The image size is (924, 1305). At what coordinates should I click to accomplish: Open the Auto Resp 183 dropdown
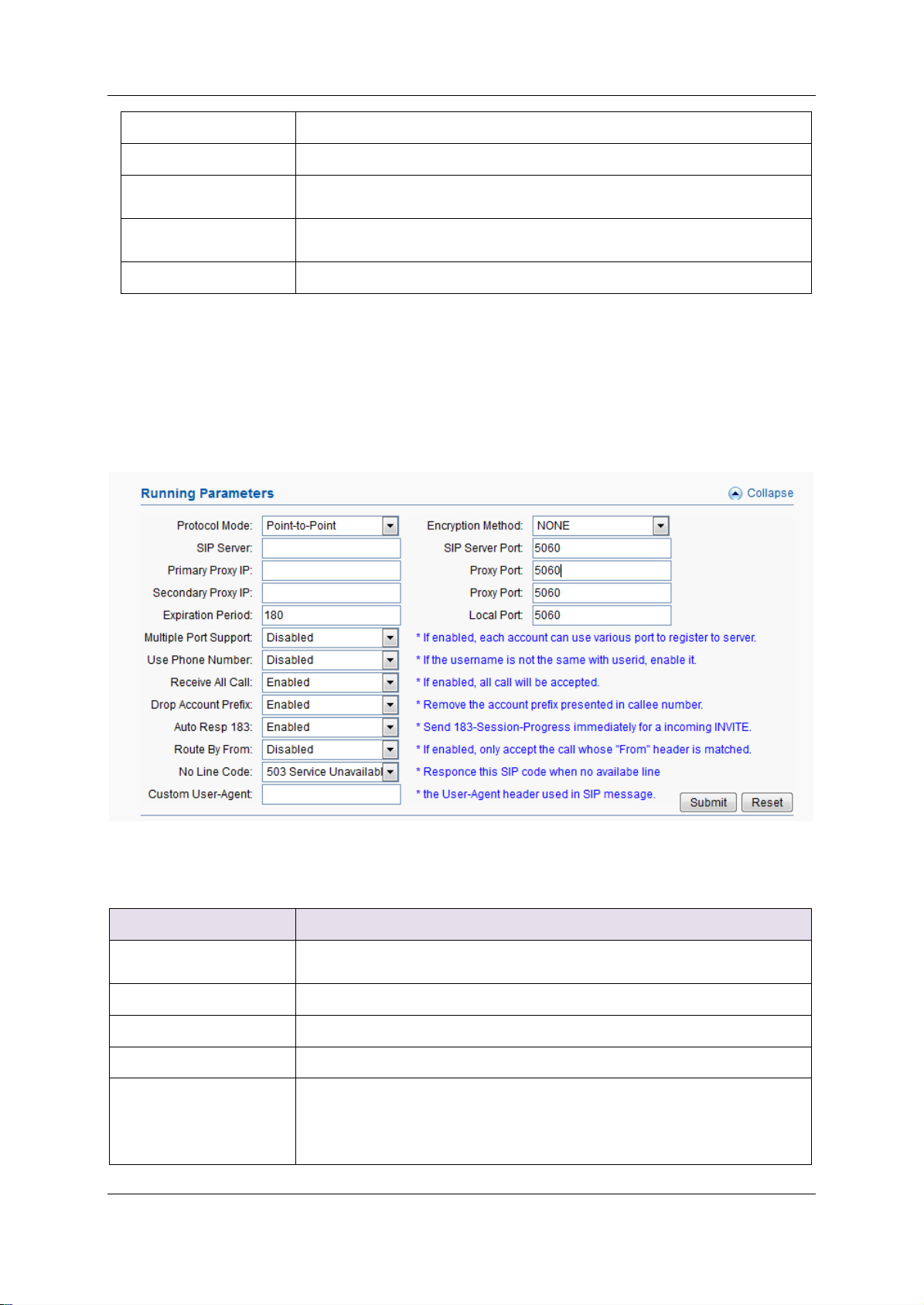(330, 728)
